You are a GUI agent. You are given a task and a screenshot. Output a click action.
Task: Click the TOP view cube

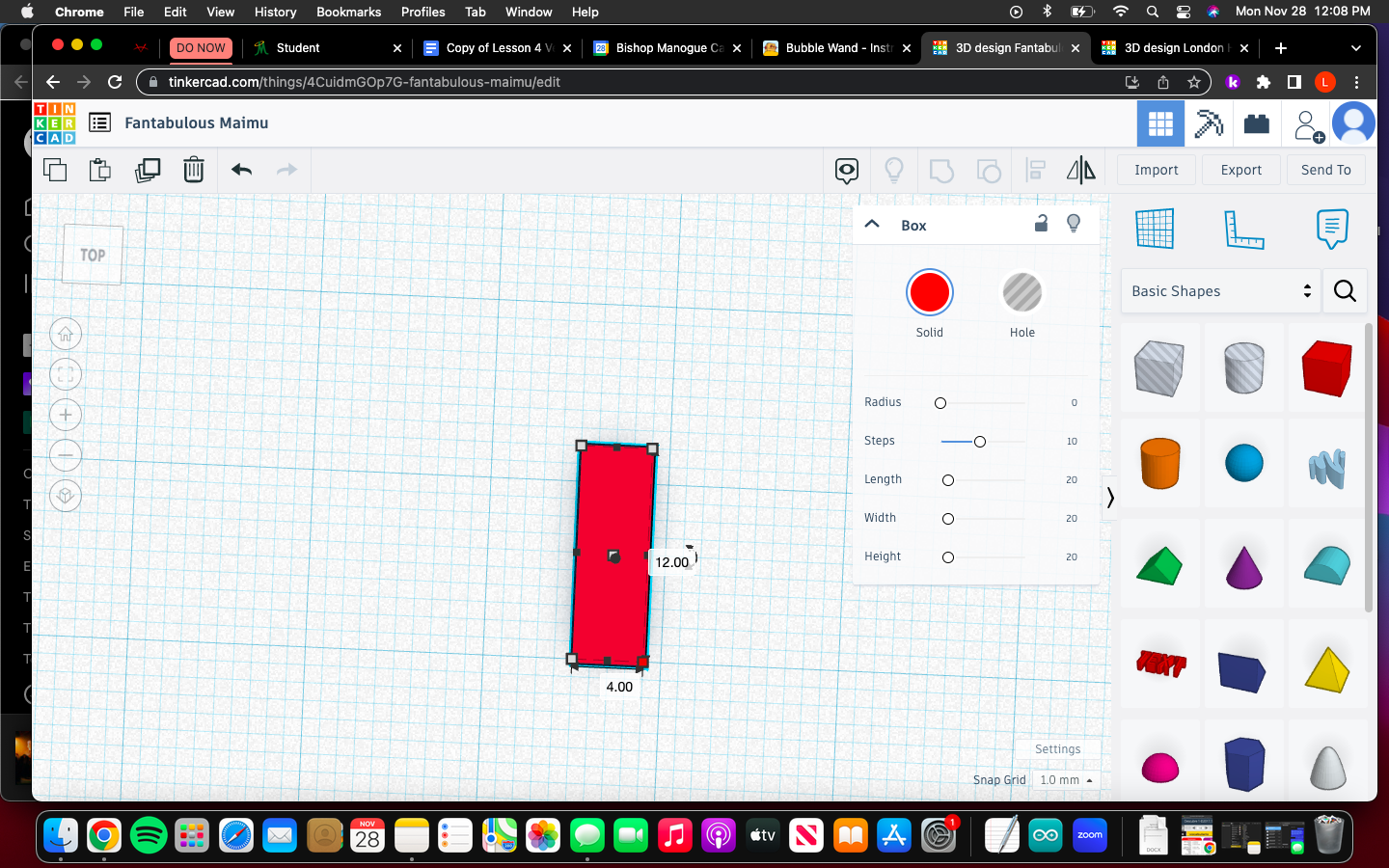[93, 255]
